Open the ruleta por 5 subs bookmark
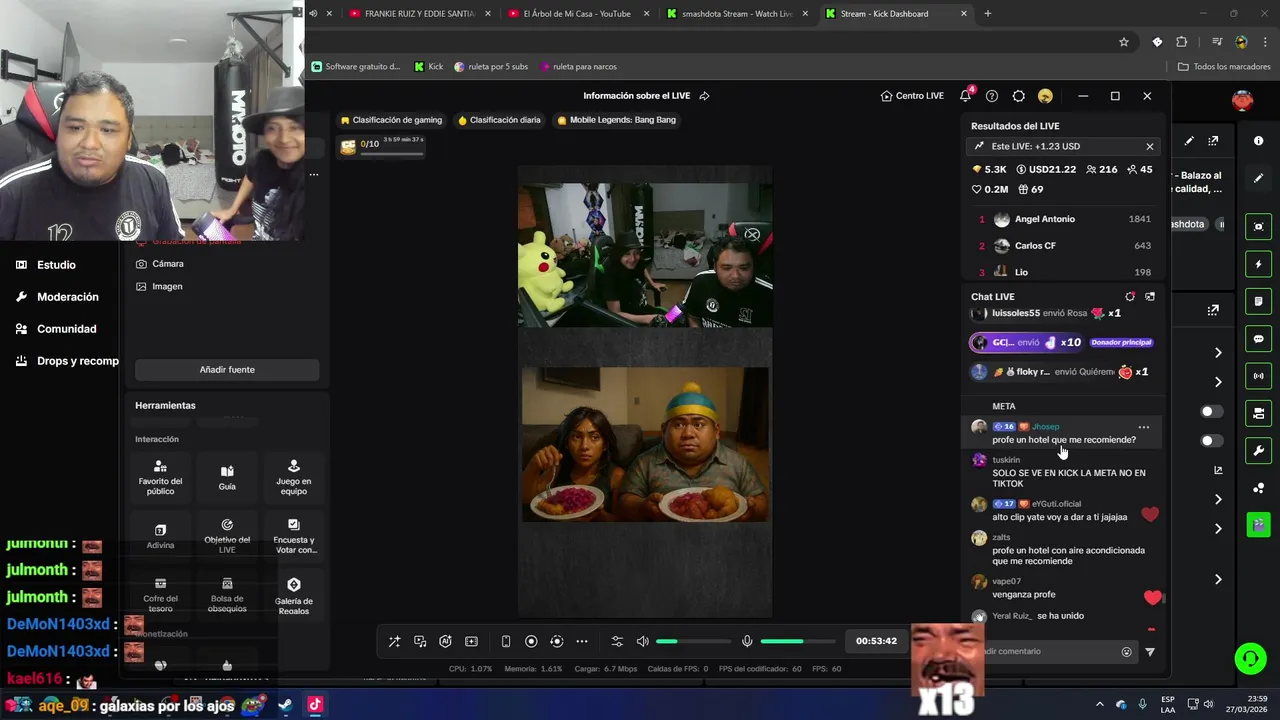This screenshot has width=1280, height=720. tap(491, 67)
